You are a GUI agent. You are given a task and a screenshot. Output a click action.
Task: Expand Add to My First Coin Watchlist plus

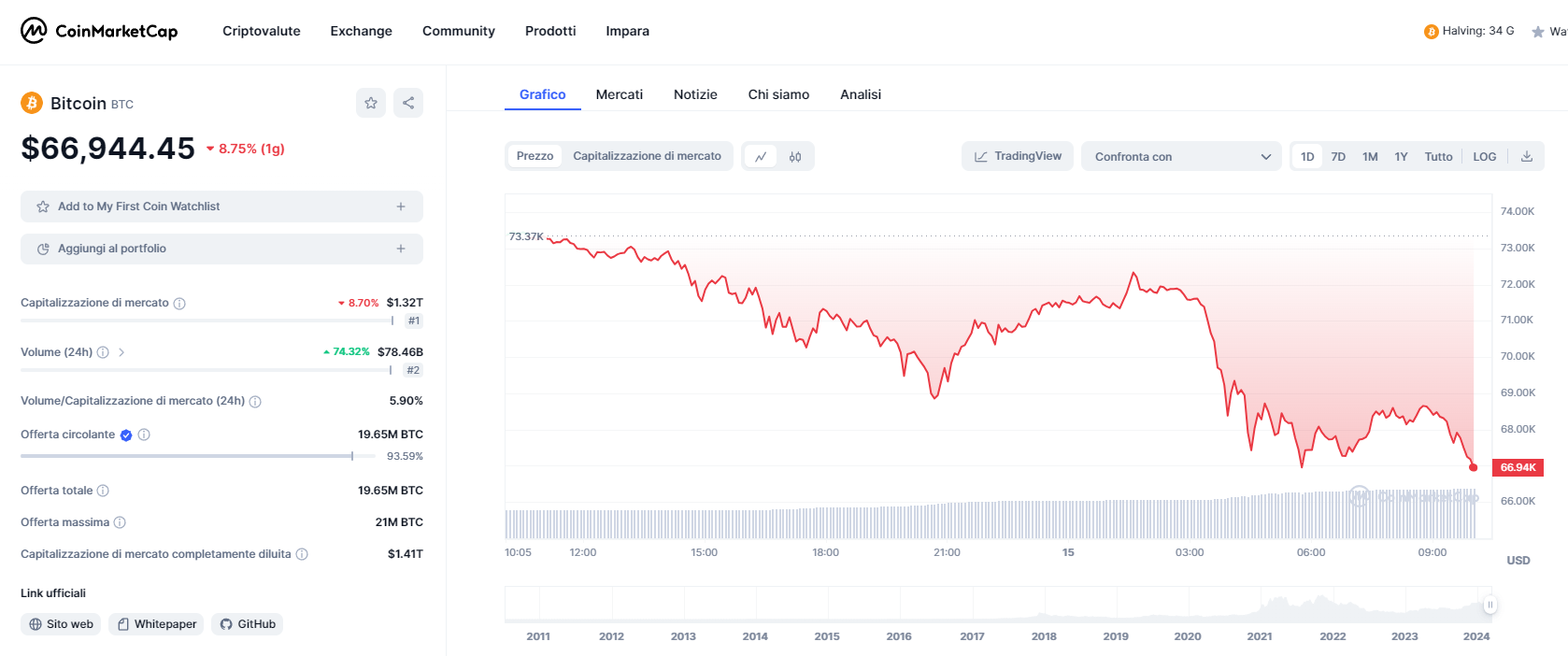pos(401,207)
